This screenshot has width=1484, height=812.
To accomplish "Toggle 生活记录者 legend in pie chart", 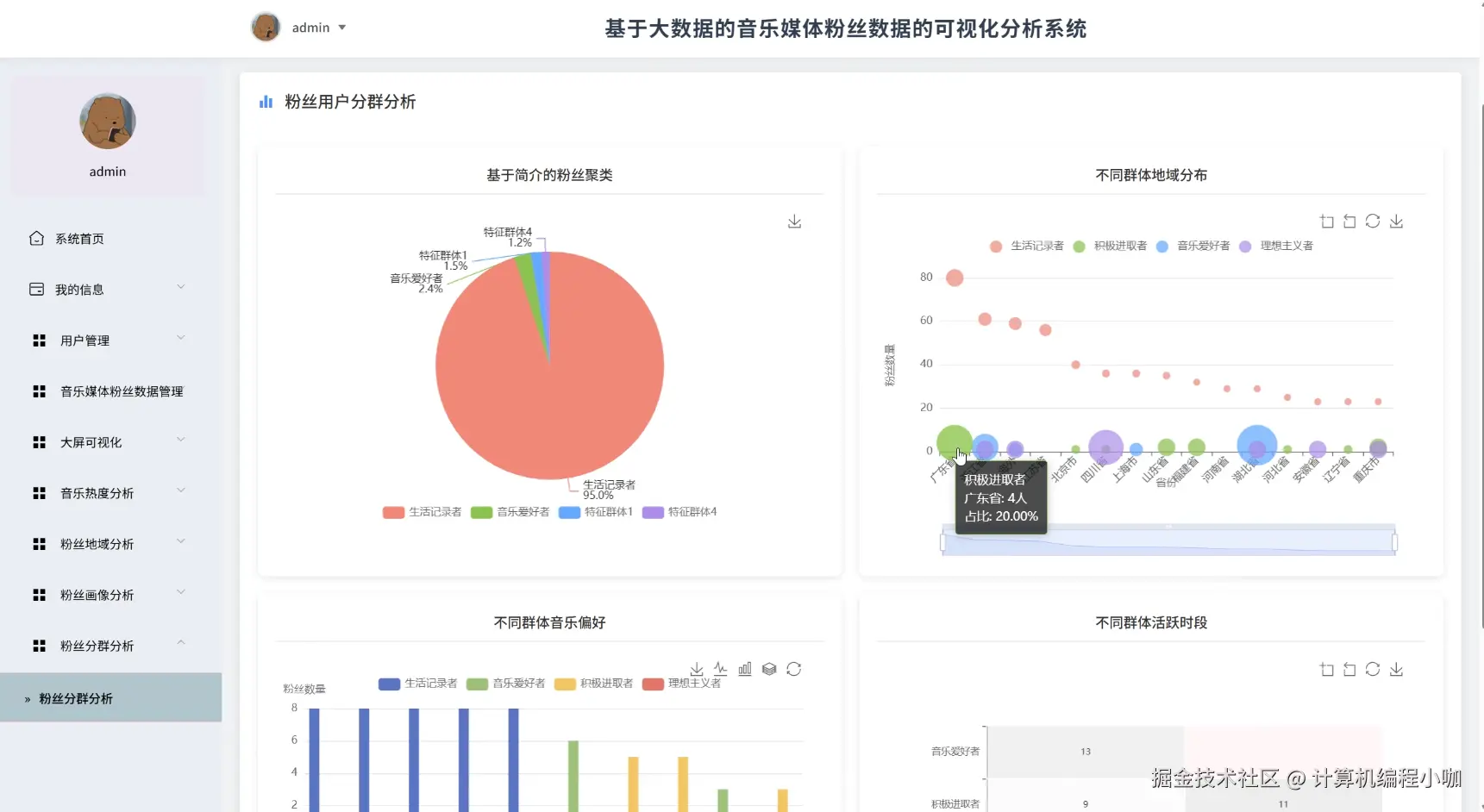I will 423,512.
